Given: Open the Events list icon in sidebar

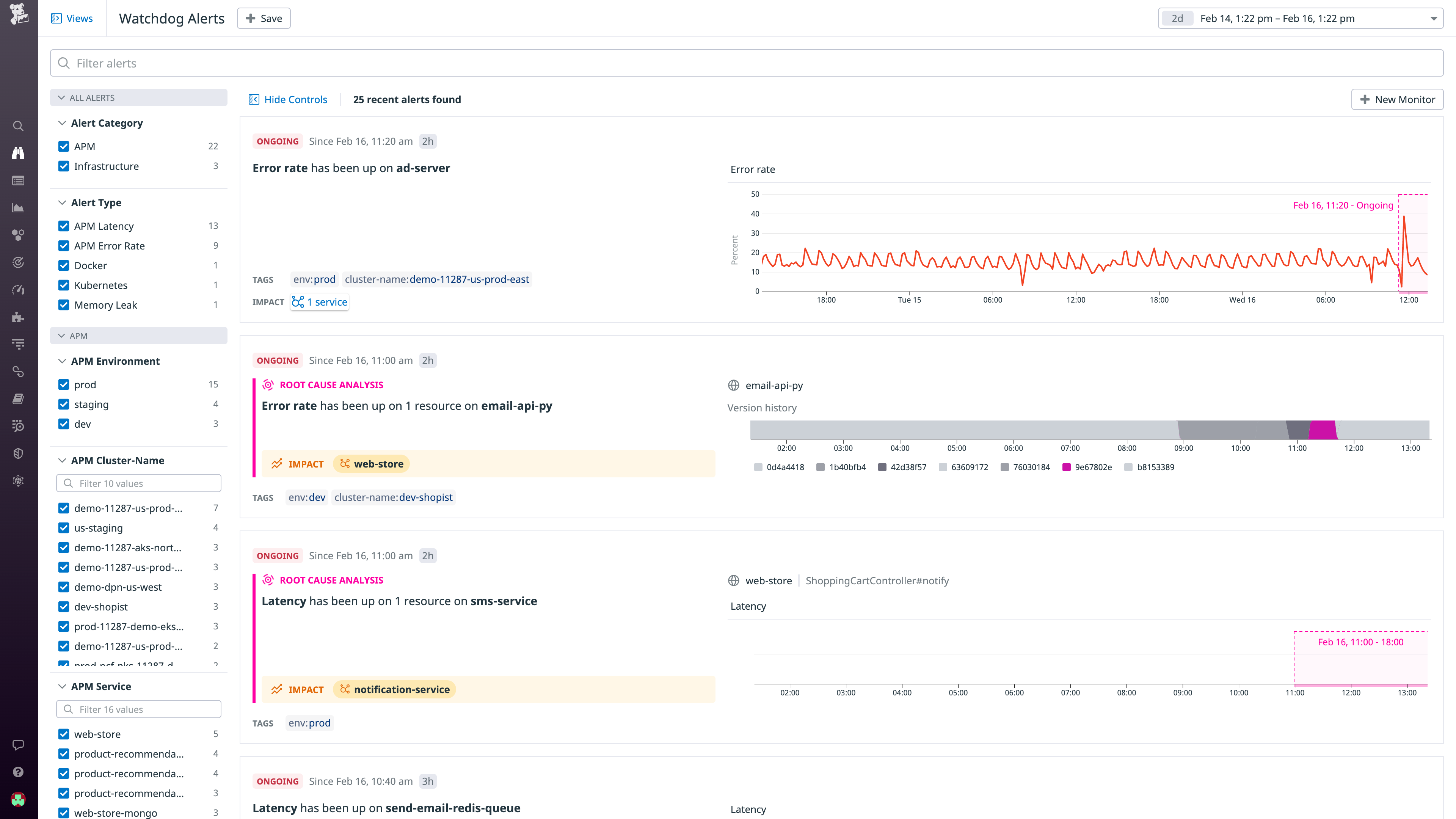Looking at the screenshot, I should pos(18,180).
